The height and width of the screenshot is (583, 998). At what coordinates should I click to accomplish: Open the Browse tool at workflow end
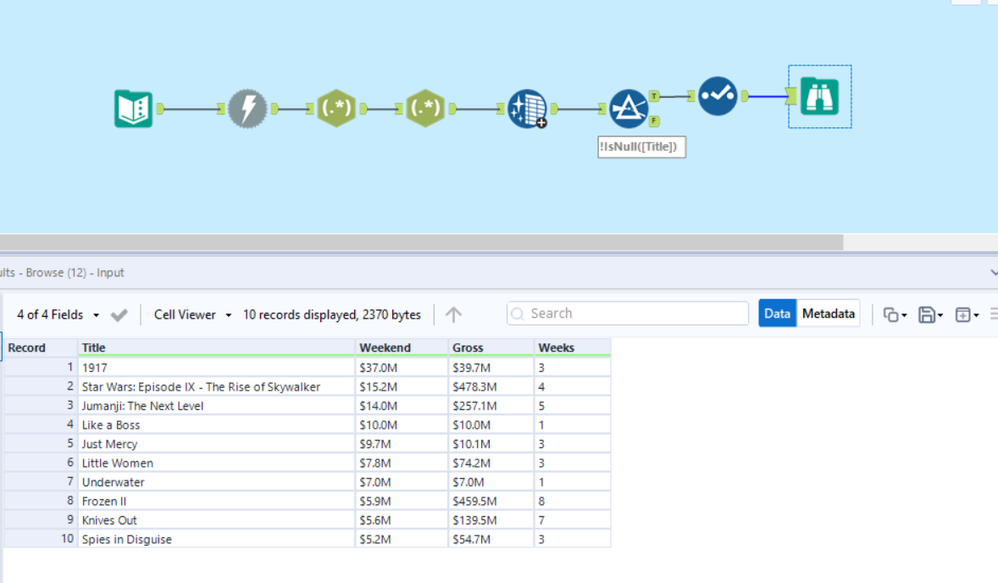pyautogui.click(x=820, y=97)
